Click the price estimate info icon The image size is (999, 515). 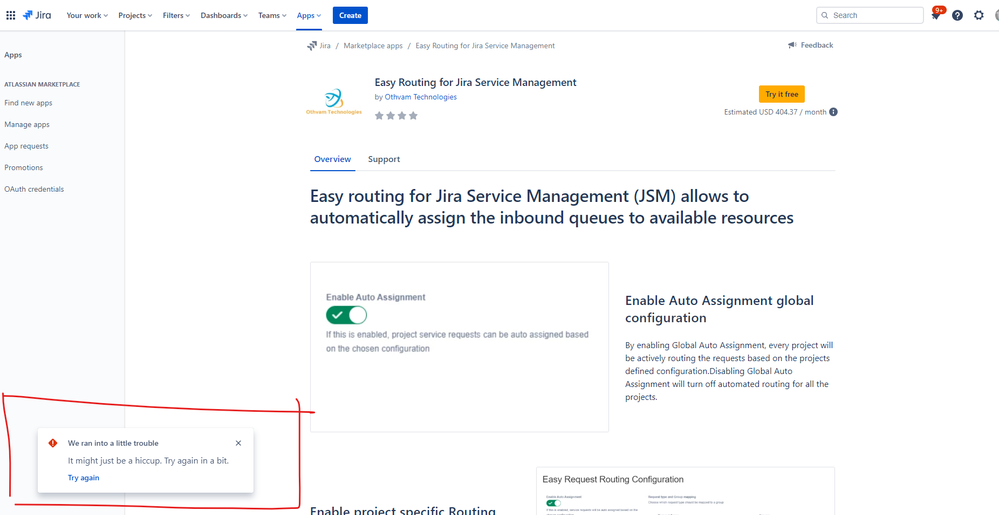tap(833, 112)
